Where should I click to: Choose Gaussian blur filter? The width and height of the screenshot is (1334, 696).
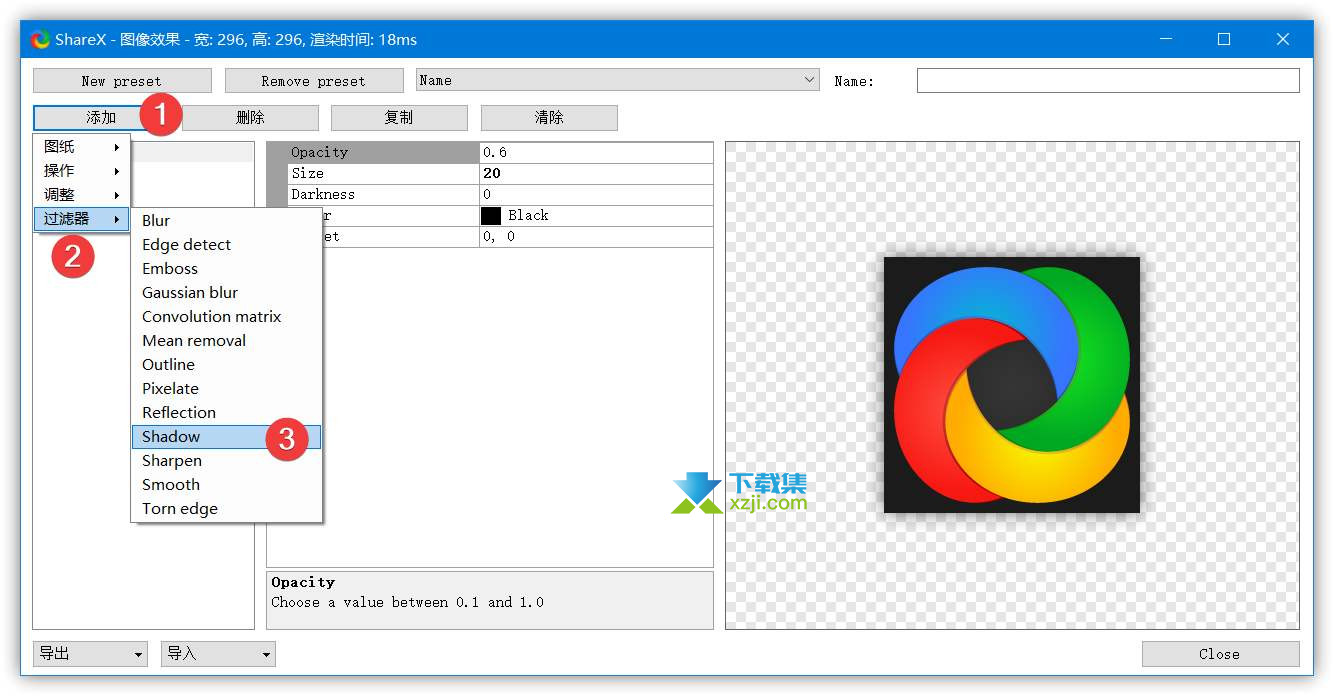(227, 293)
